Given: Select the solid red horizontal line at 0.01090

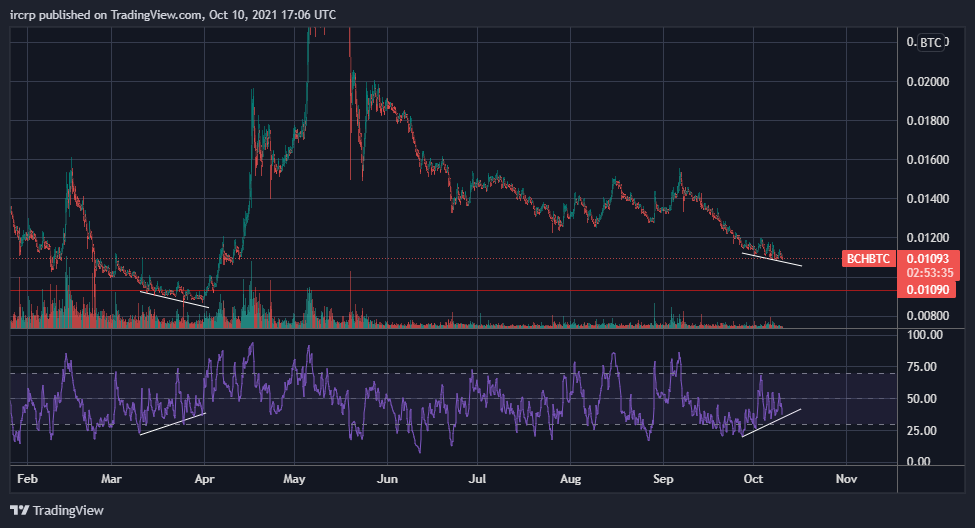Looking at the screenshot, I should coord(454,290).
